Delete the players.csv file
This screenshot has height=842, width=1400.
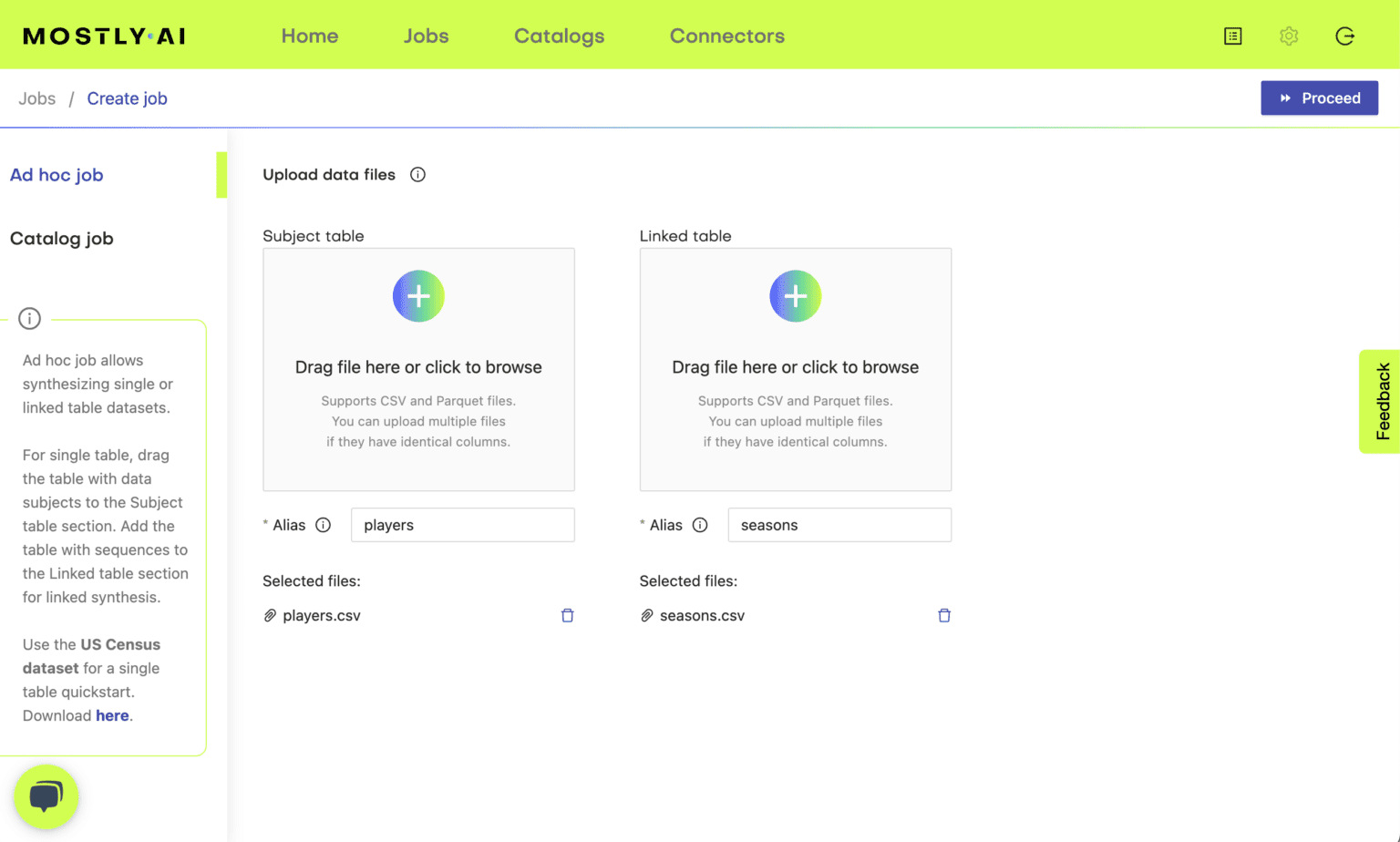point(567,615)
